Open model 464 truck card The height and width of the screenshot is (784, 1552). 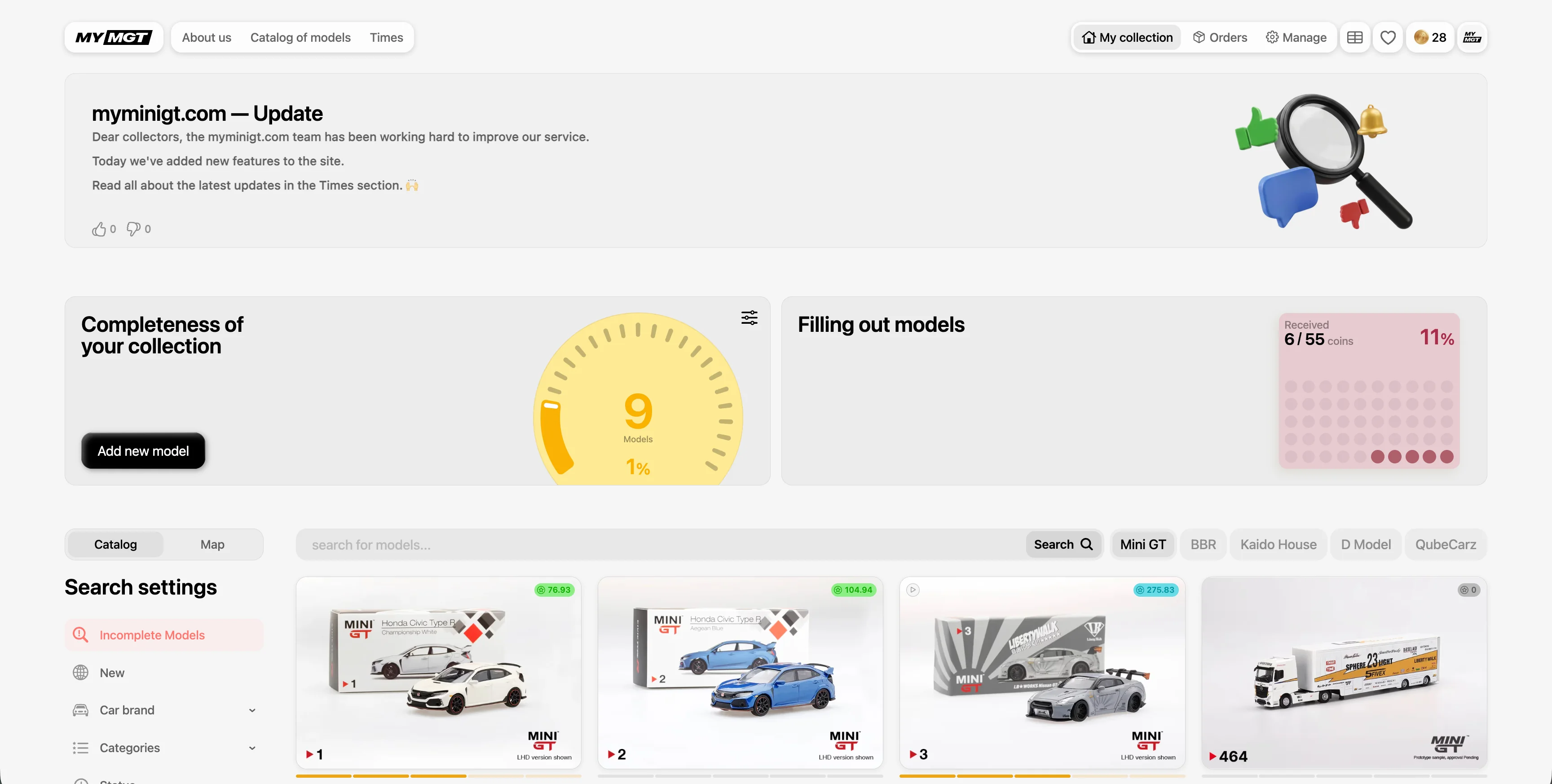1344,673
